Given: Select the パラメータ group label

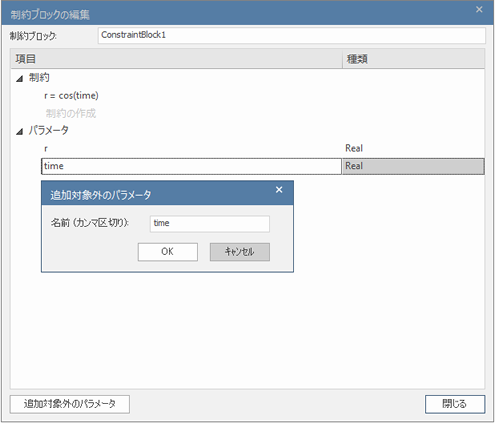Looking at the screenshot, I should tap(49, 130).
